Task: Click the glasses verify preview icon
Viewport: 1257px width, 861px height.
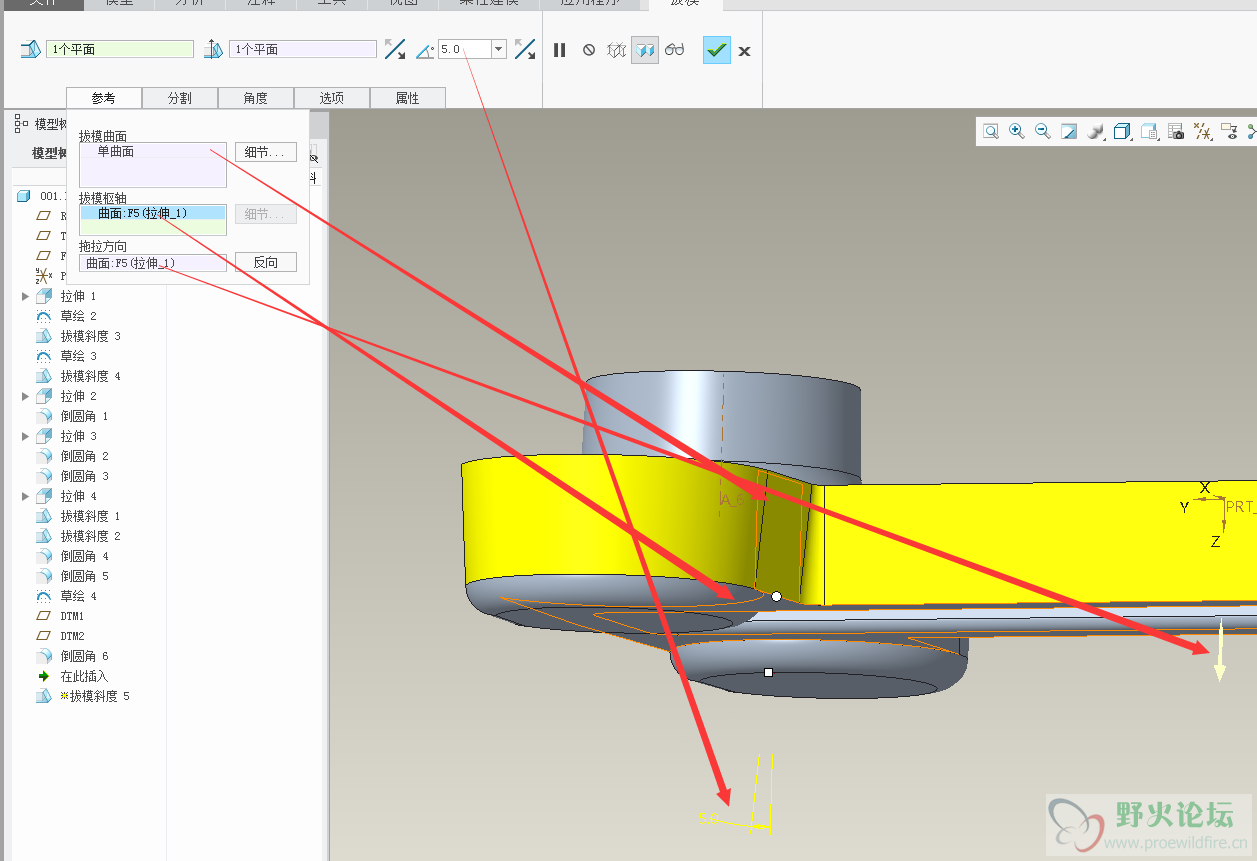Action: click(675, 50)
